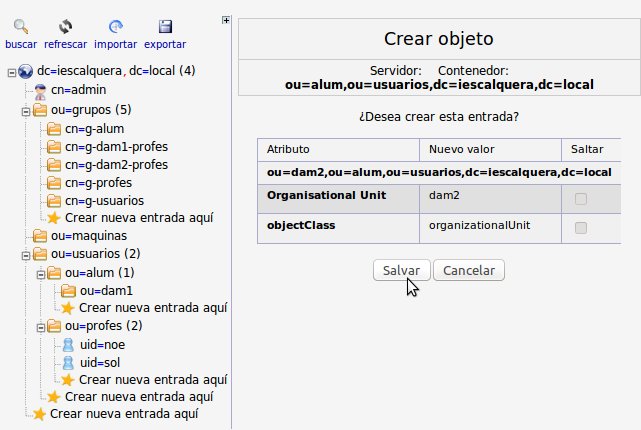The width and height of the screenshot is (641, 430).
Task: Click the folder icon of cn=g-dam1-profes
Action: [54, 147]
